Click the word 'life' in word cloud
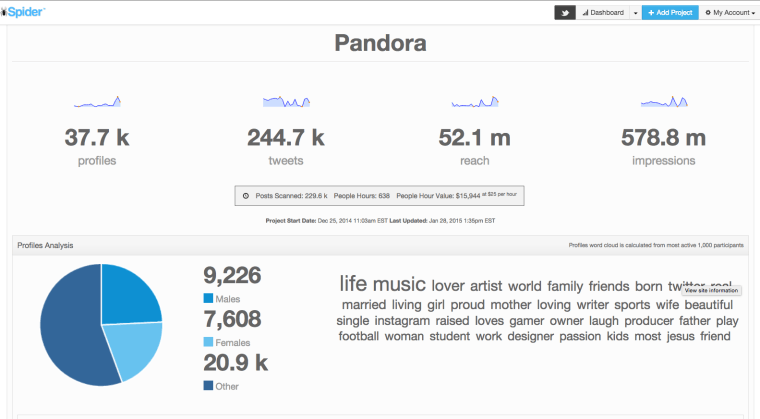This screenshot has height=419, width=760. click(353, 284)
